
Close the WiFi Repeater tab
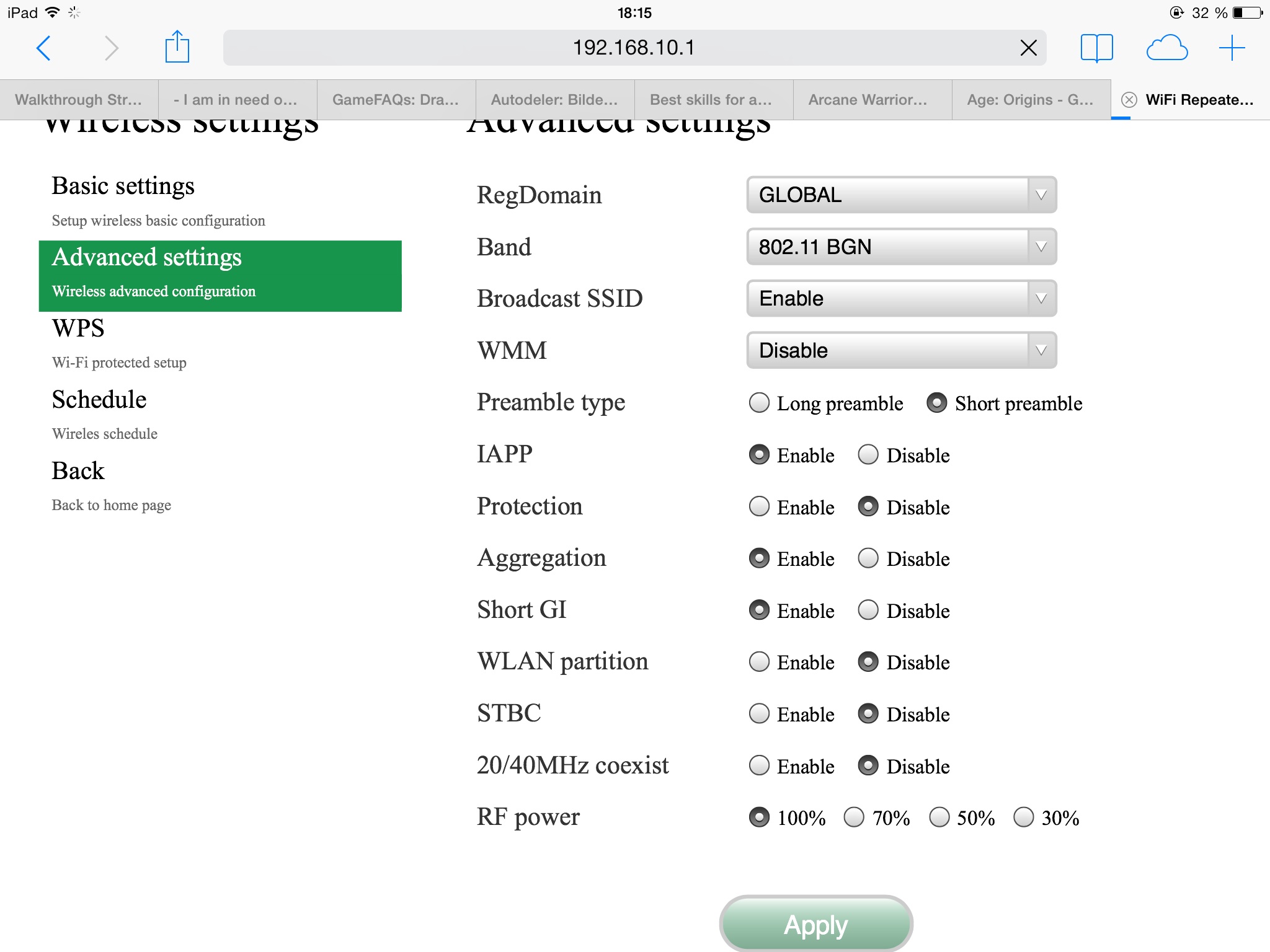pos(1129,100)
